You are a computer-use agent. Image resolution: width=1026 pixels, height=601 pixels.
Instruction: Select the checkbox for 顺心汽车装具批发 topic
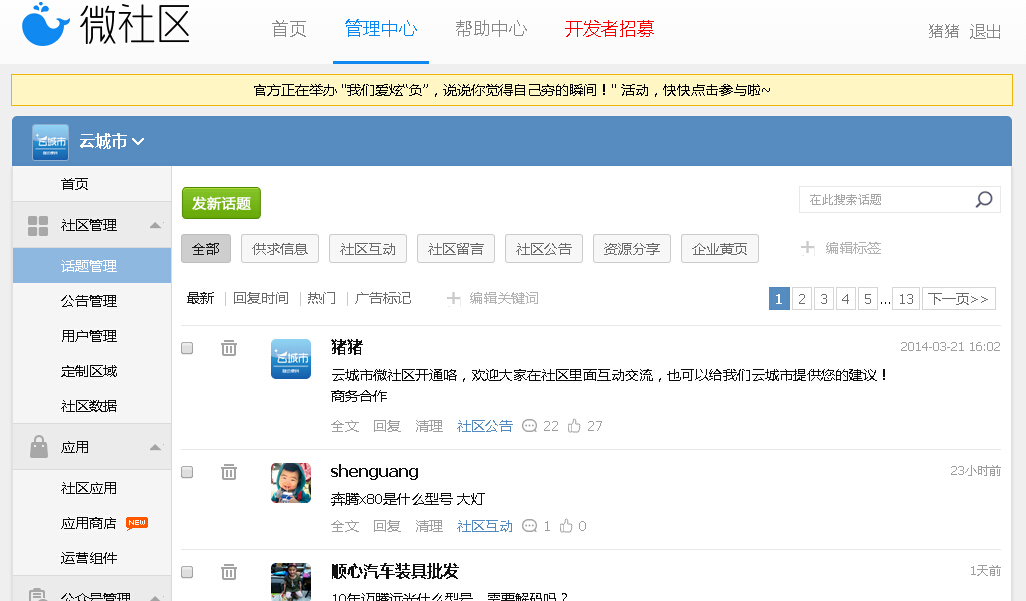point(187,572)
